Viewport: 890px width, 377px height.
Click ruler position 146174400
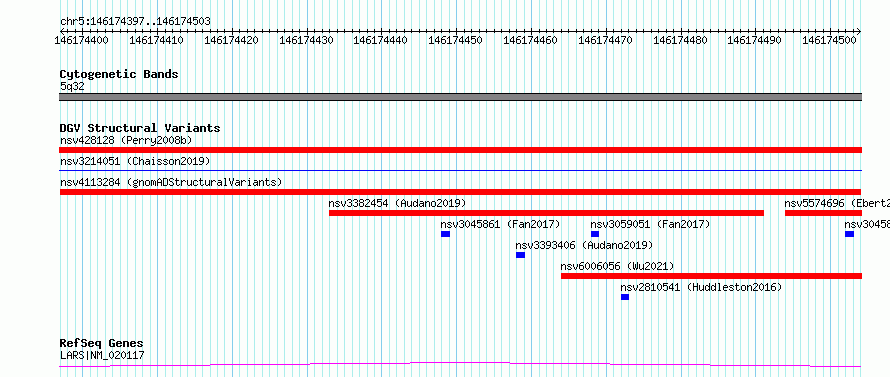pos(82,40)
